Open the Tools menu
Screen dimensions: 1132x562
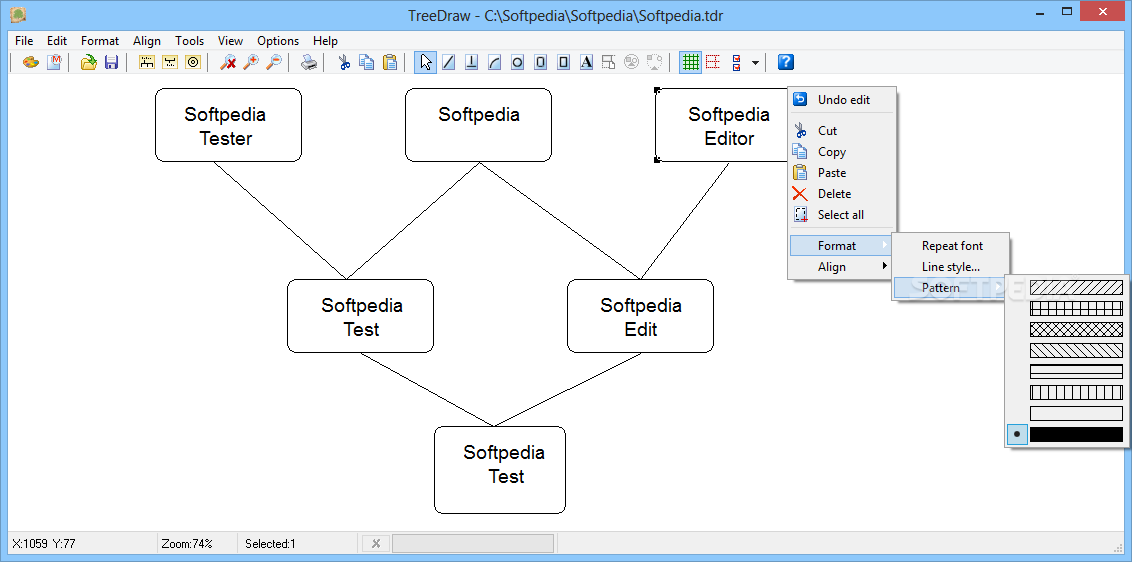[x=189, y=40]
